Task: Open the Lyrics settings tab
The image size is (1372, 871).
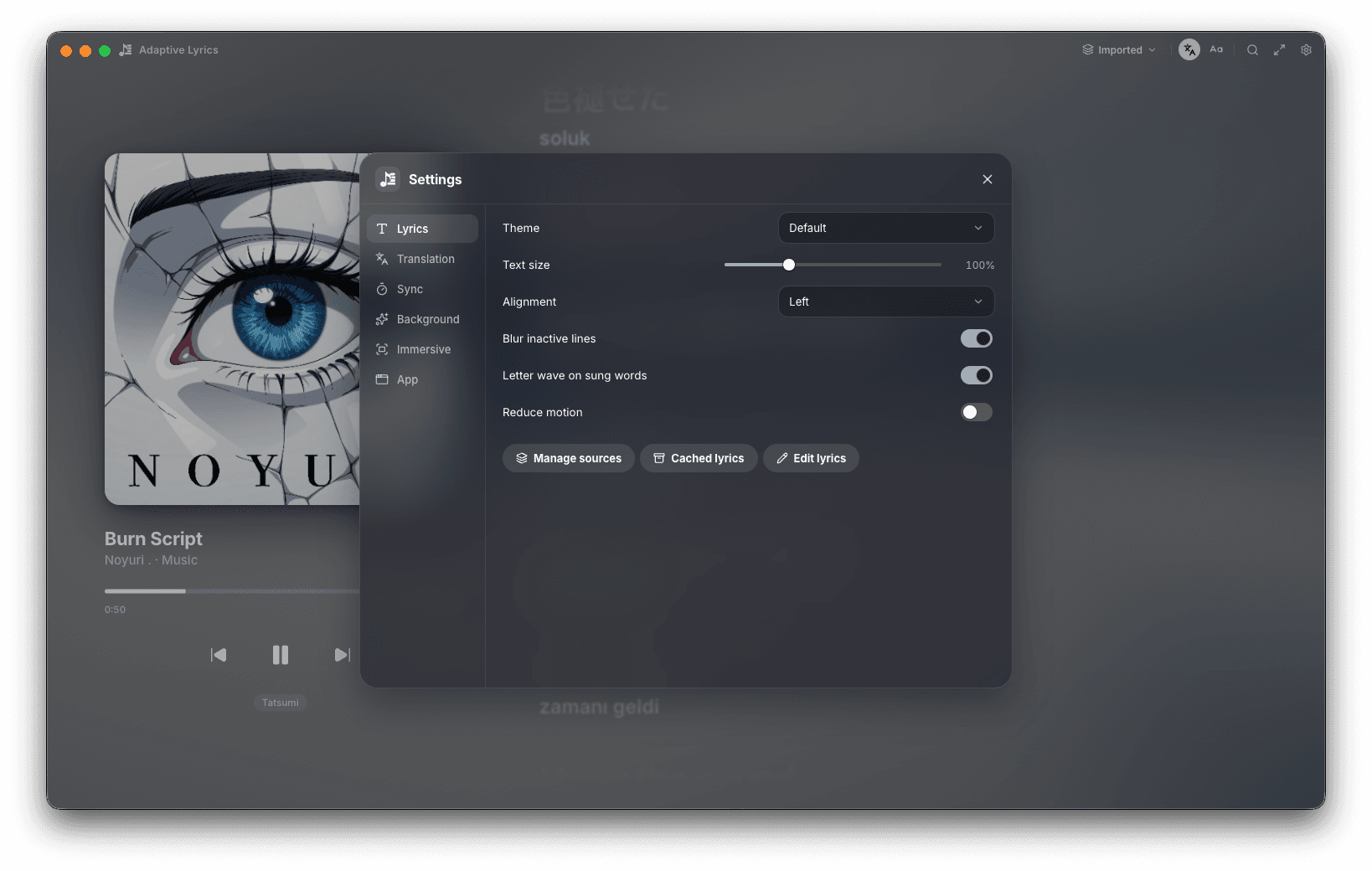Action: pyautogui.click(x=422, y=229)
